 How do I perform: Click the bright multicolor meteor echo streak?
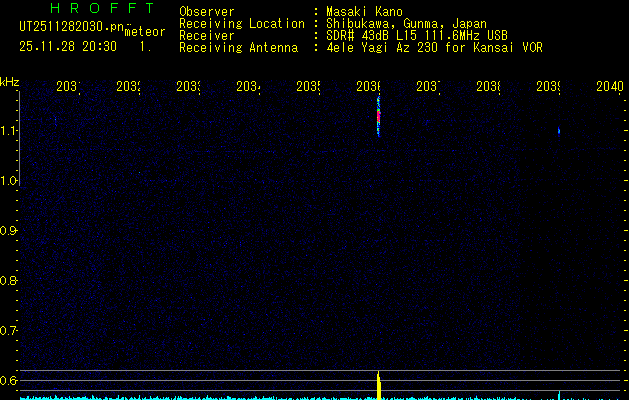coord(378,115)
